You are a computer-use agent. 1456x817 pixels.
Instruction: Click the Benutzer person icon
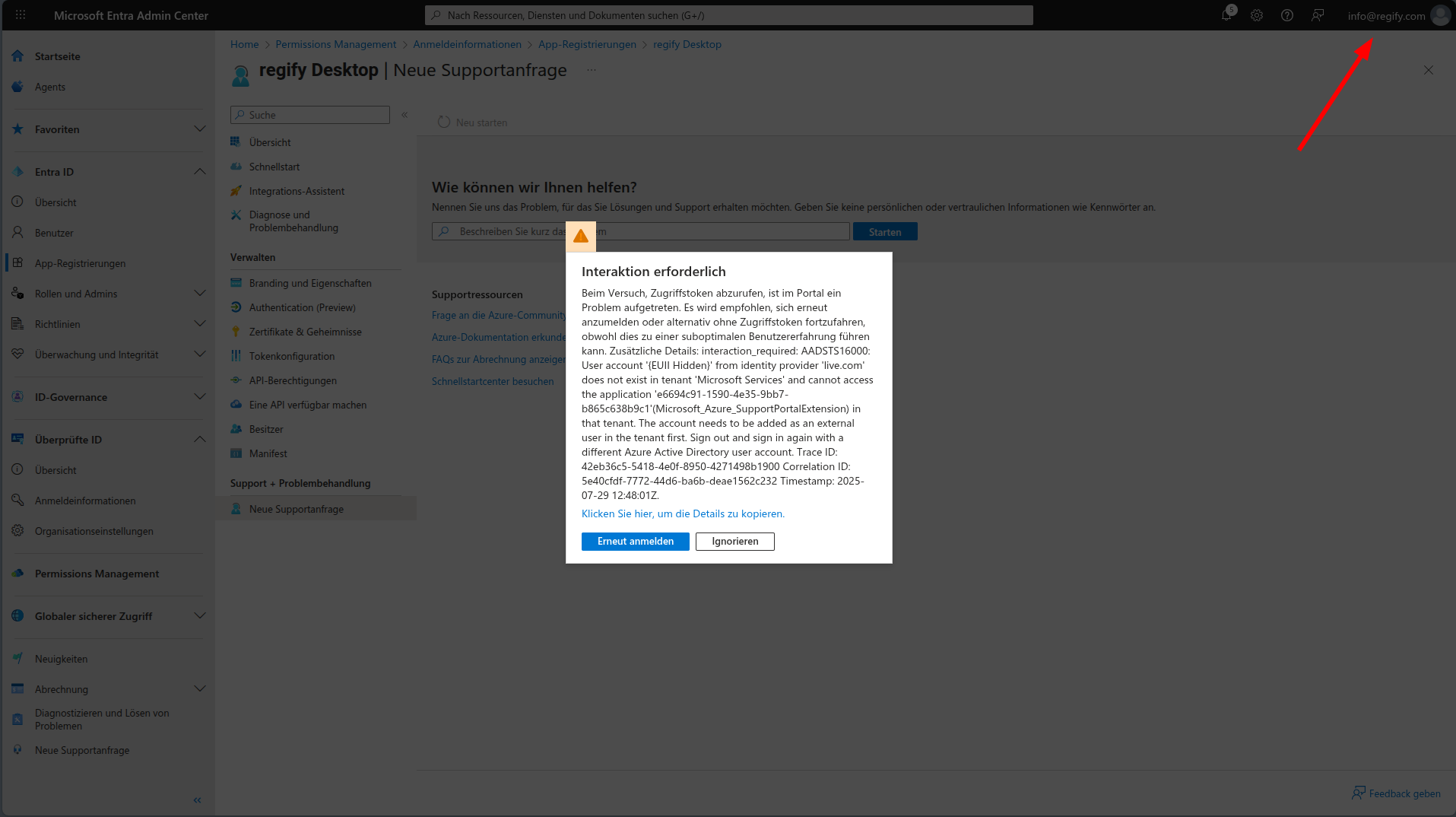[x=17, y=233]
